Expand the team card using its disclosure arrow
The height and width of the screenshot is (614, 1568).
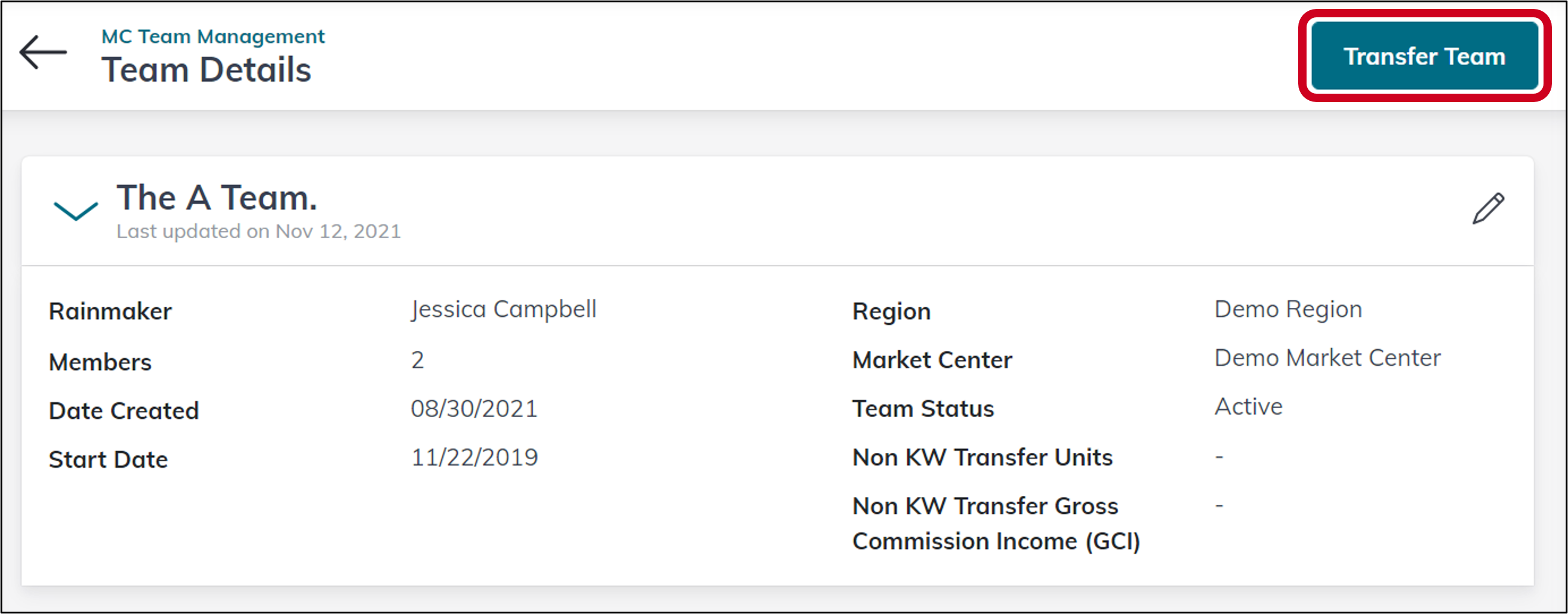[75, 210]
